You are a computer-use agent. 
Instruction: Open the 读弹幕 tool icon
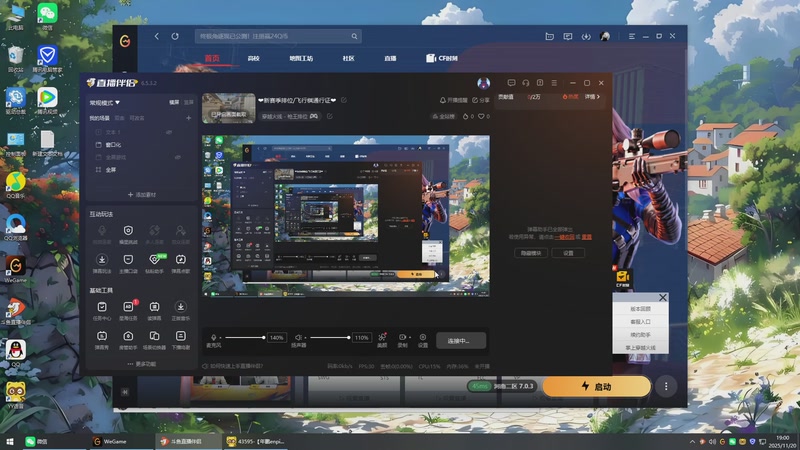point(154,307)
